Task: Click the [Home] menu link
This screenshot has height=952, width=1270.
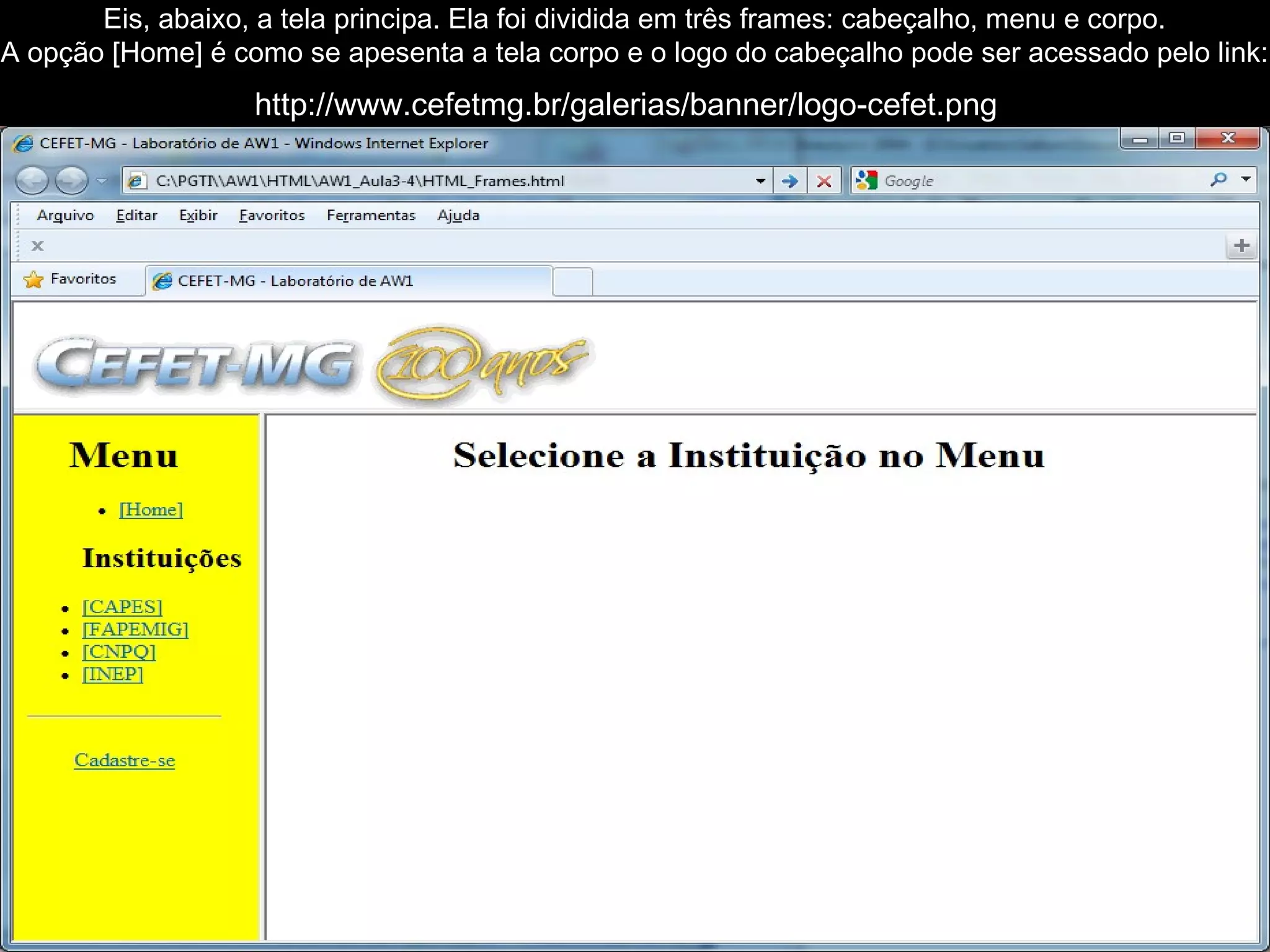Action: (151, 509)
